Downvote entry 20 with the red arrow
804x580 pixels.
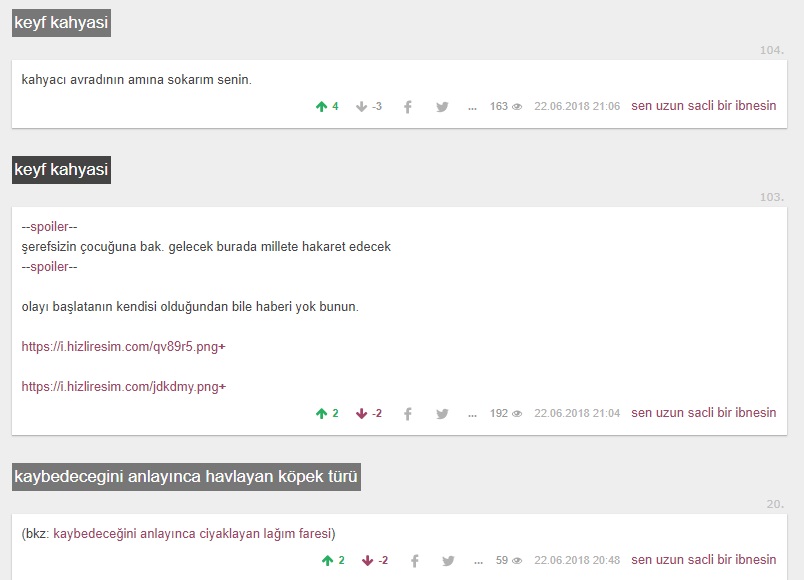coord(368,560)
